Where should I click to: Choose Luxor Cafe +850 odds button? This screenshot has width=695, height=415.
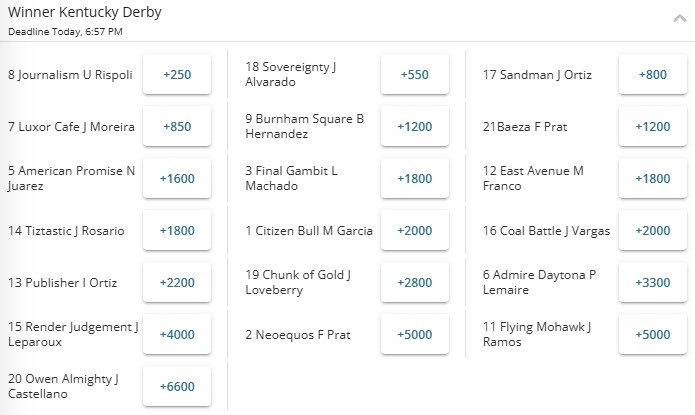tap(177, 127)
